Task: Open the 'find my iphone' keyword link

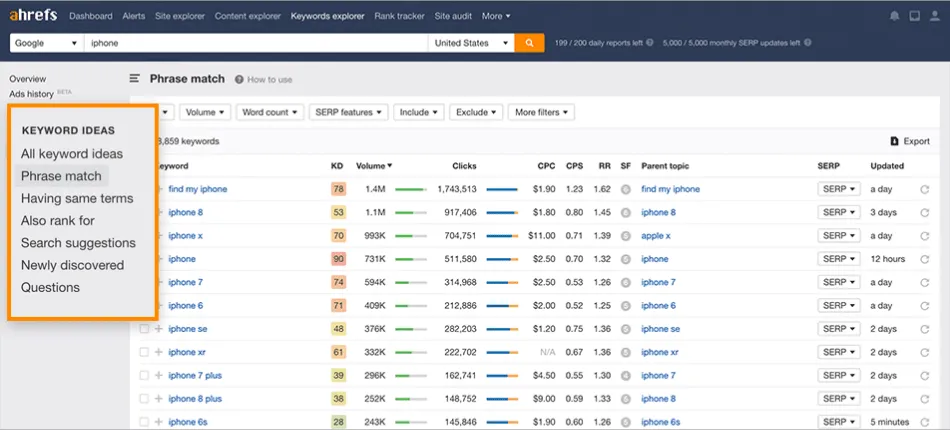Action: 197,189
